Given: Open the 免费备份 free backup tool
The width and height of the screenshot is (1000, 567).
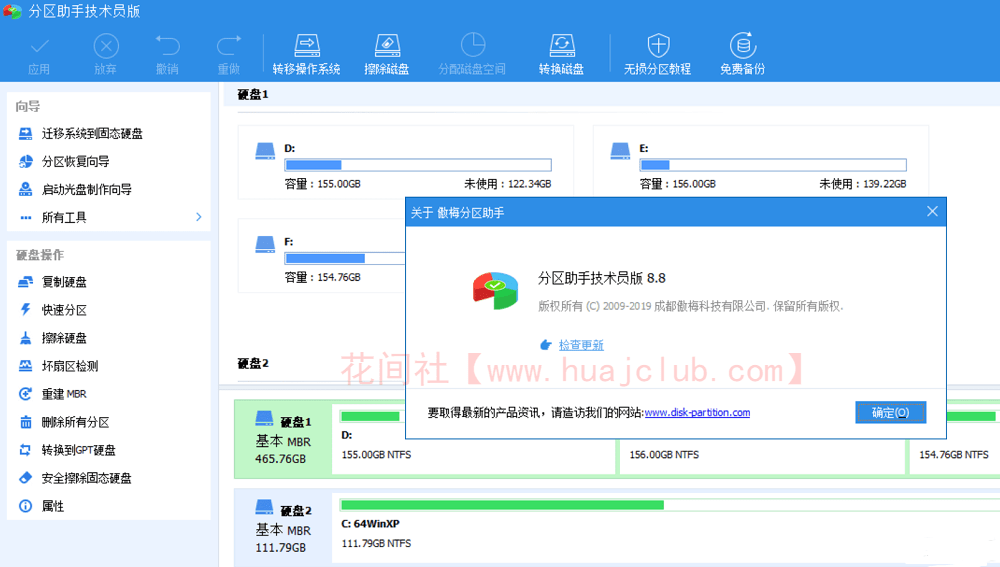Looking at the screenshot, I should pyautogui.click(x=742, y=54).
